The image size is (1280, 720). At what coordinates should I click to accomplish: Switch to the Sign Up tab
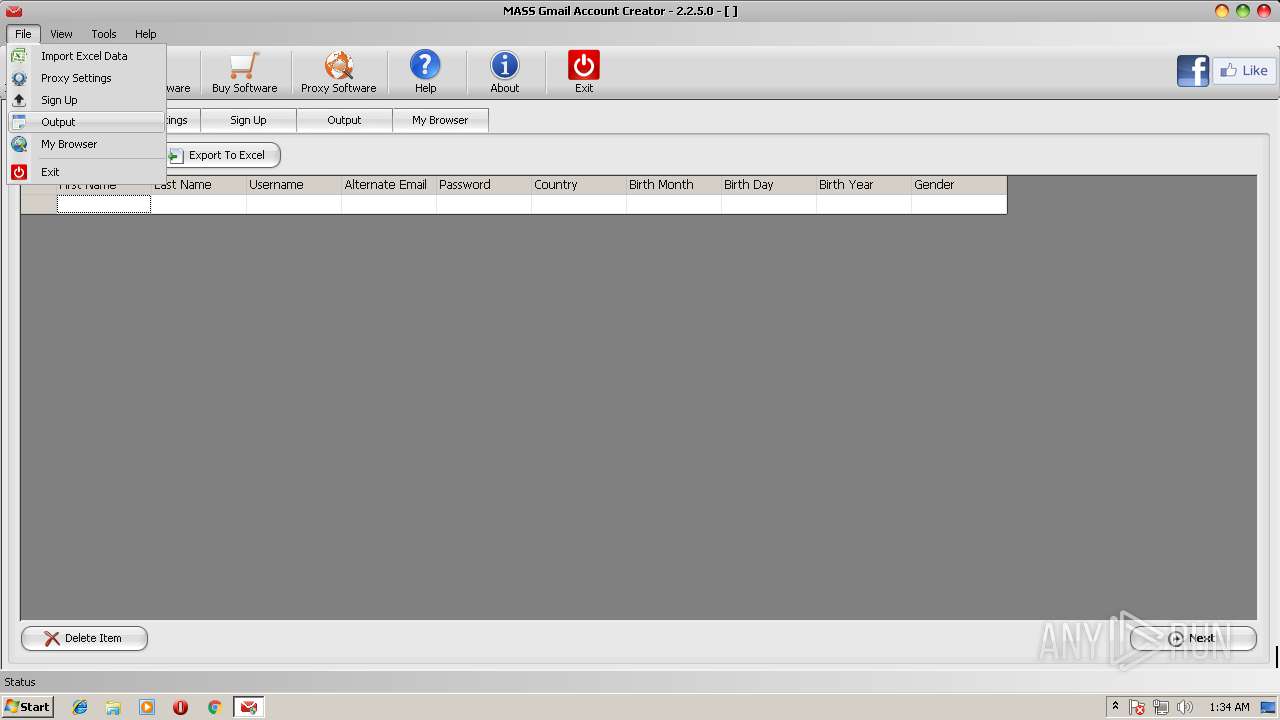pos(248,120)
